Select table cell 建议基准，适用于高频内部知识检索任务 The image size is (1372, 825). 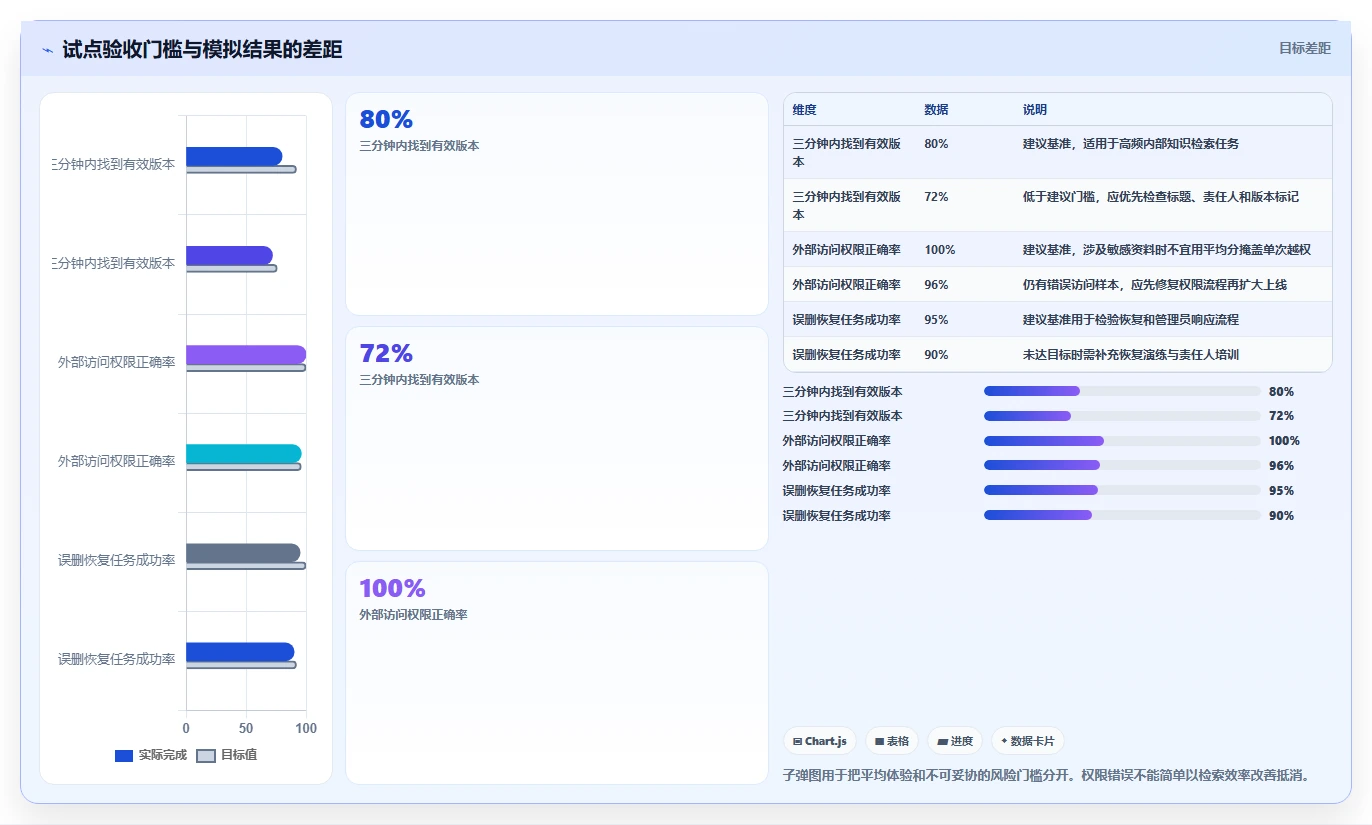[x=1130, y=144]
